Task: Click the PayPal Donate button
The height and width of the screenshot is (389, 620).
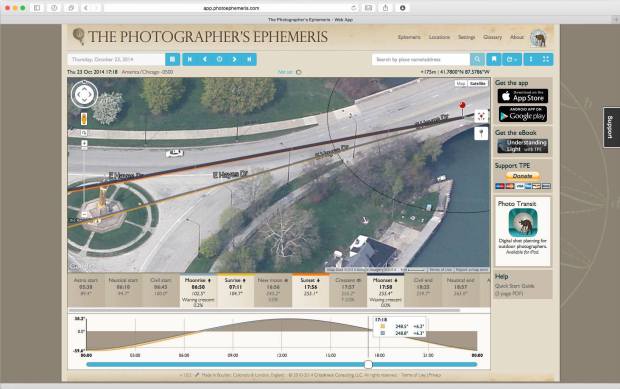Action: click(x=522, y=176)
